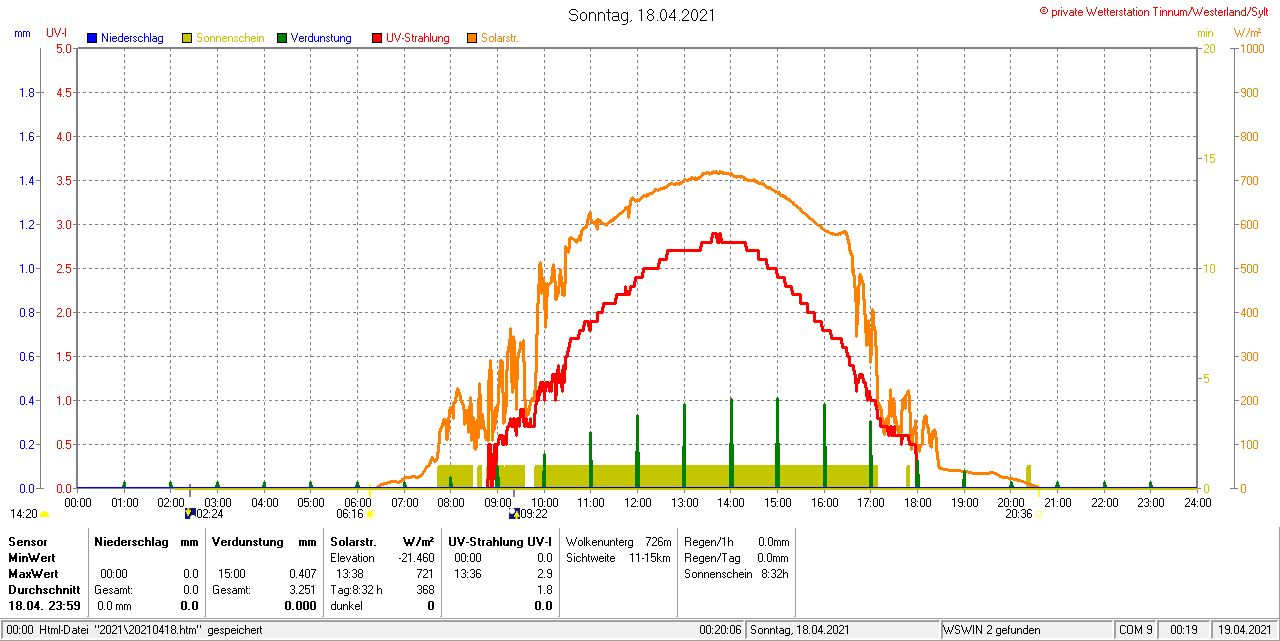Viewport: 1280px width, 641px height.
Task: Click the Sichtweite 11-15km entry
Action: coord(618,557)
